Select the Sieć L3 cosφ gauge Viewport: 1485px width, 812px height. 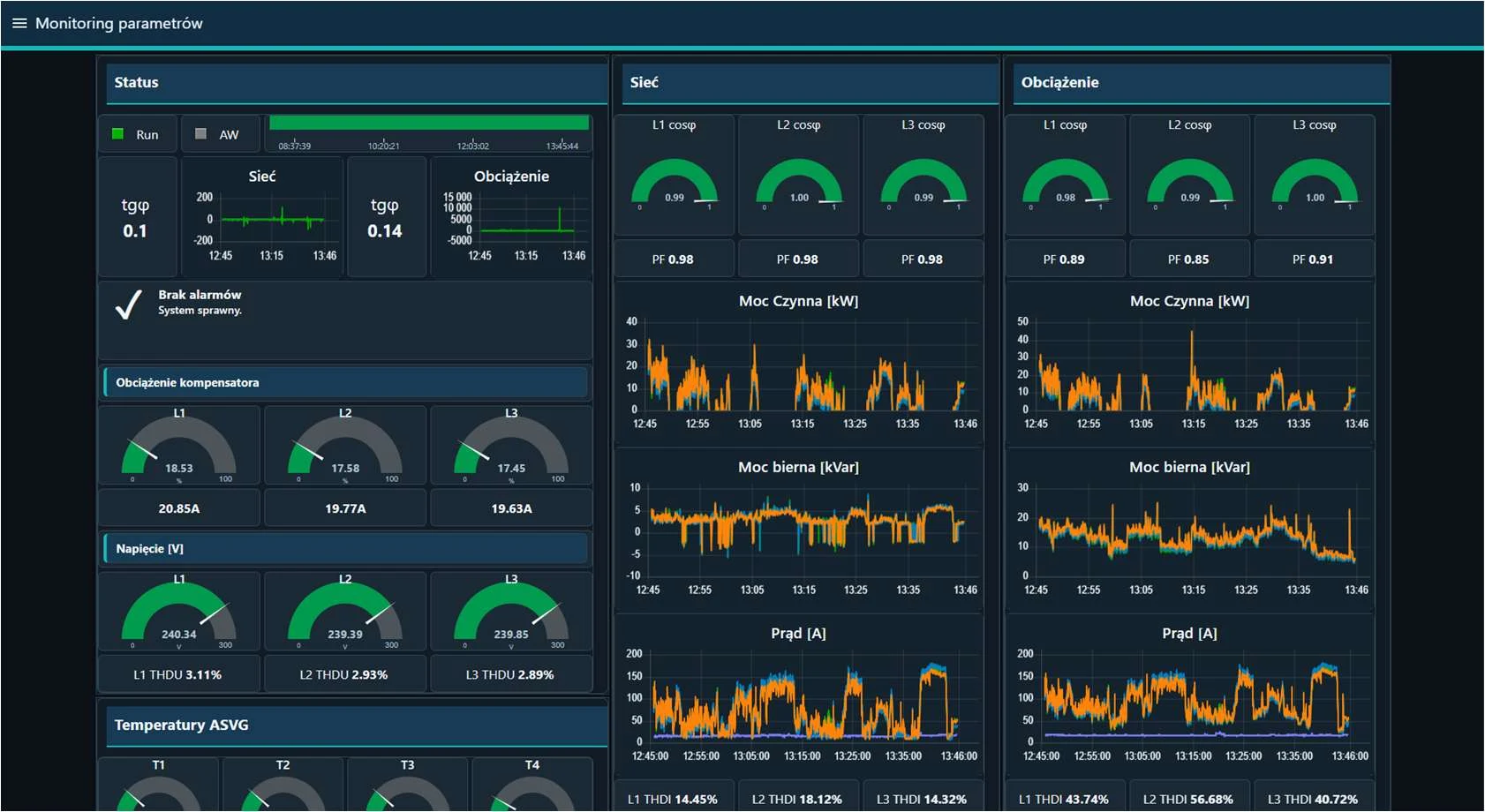pyautogui.click(x=923, y=183)
